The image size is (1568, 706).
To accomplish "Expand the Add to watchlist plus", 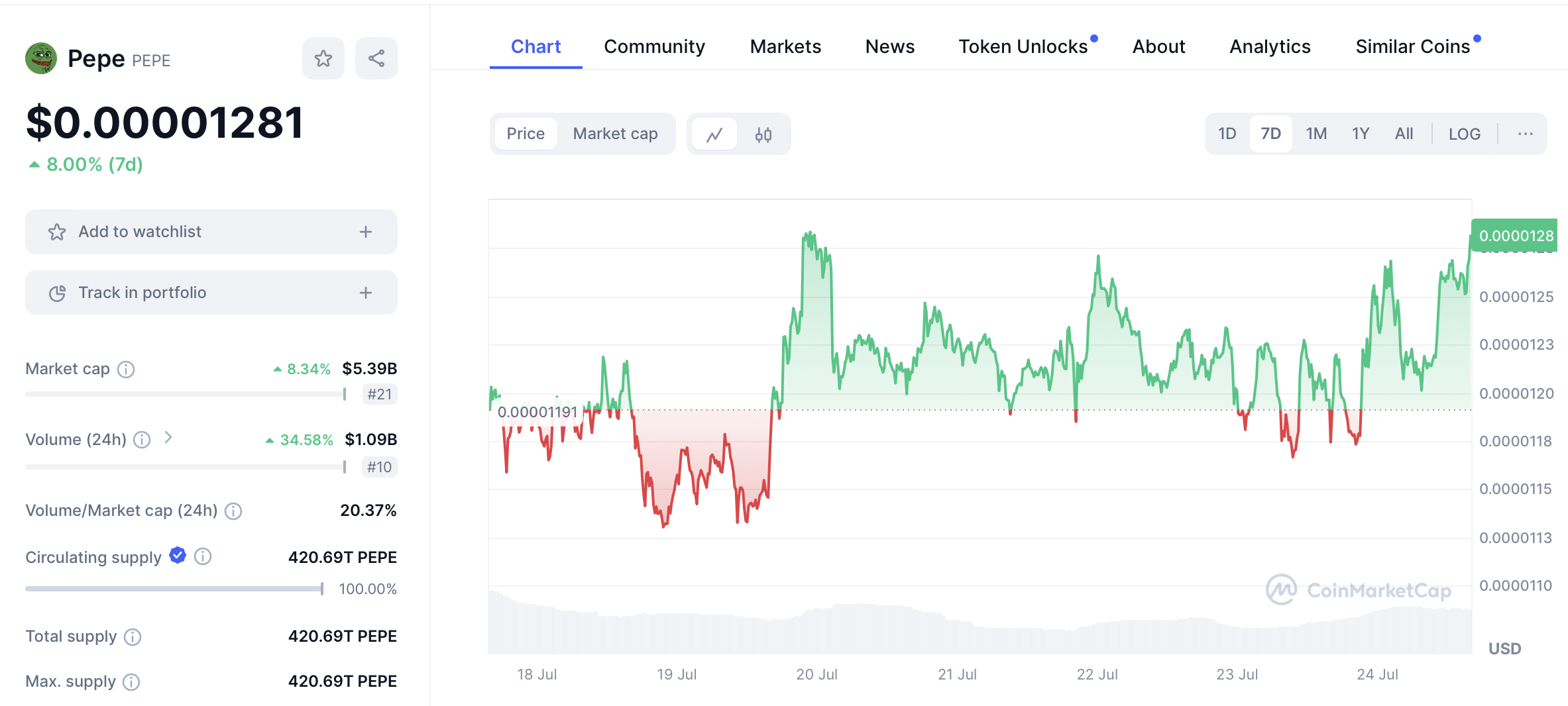I will point(366,232).
